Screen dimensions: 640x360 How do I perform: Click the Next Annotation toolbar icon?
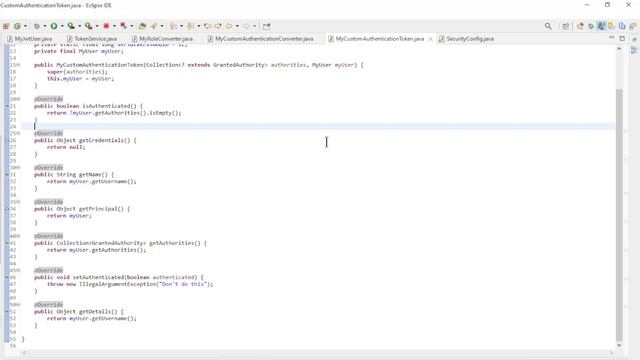click(173, 26)
